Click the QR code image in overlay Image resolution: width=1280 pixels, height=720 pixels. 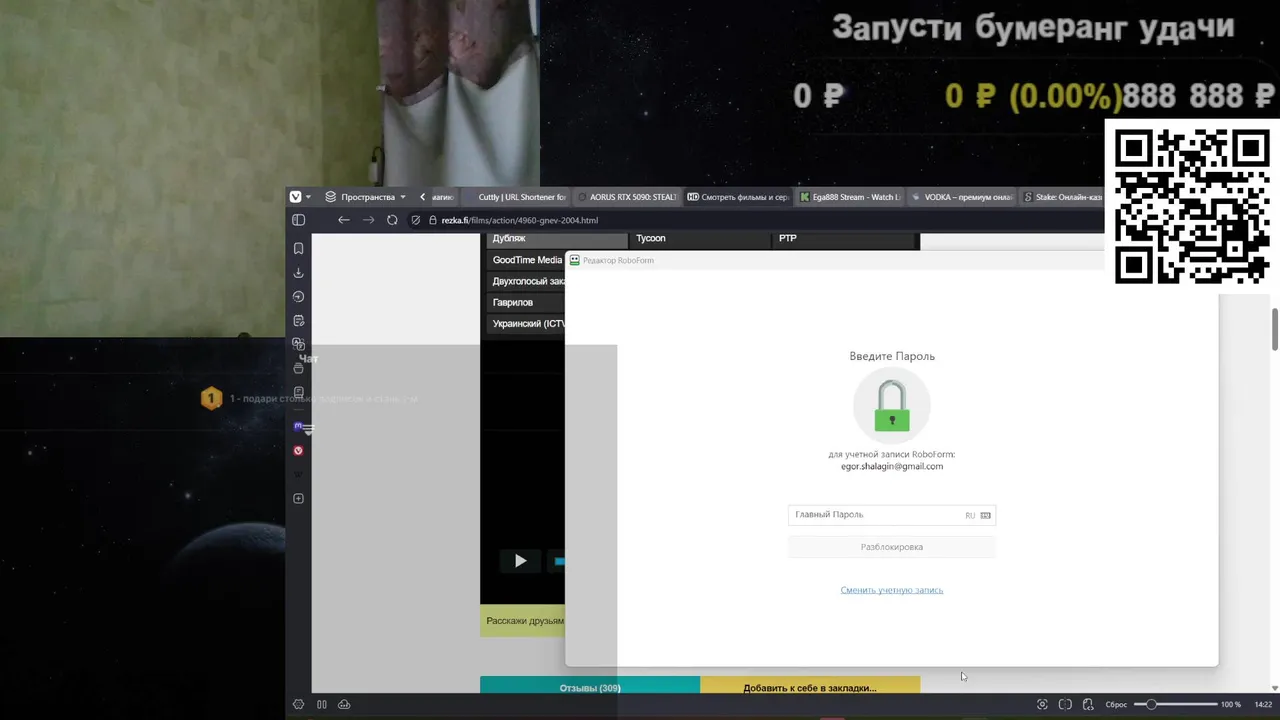pos(1192,207)
